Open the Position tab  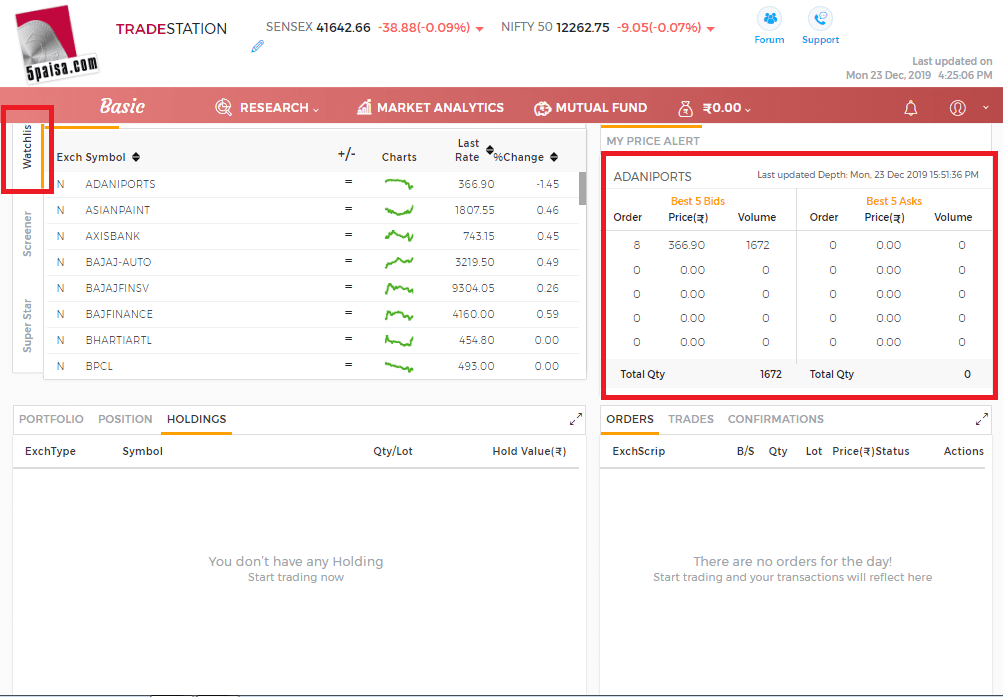(125, 419)
